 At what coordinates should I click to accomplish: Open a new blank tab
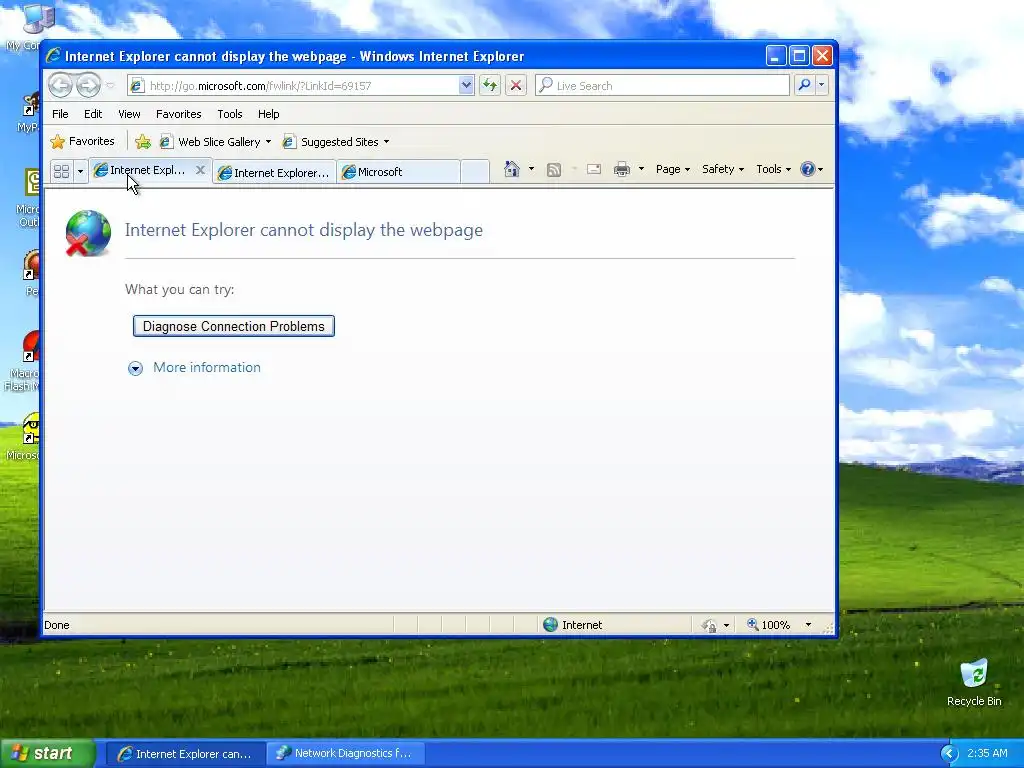click(x=475, y=172)
